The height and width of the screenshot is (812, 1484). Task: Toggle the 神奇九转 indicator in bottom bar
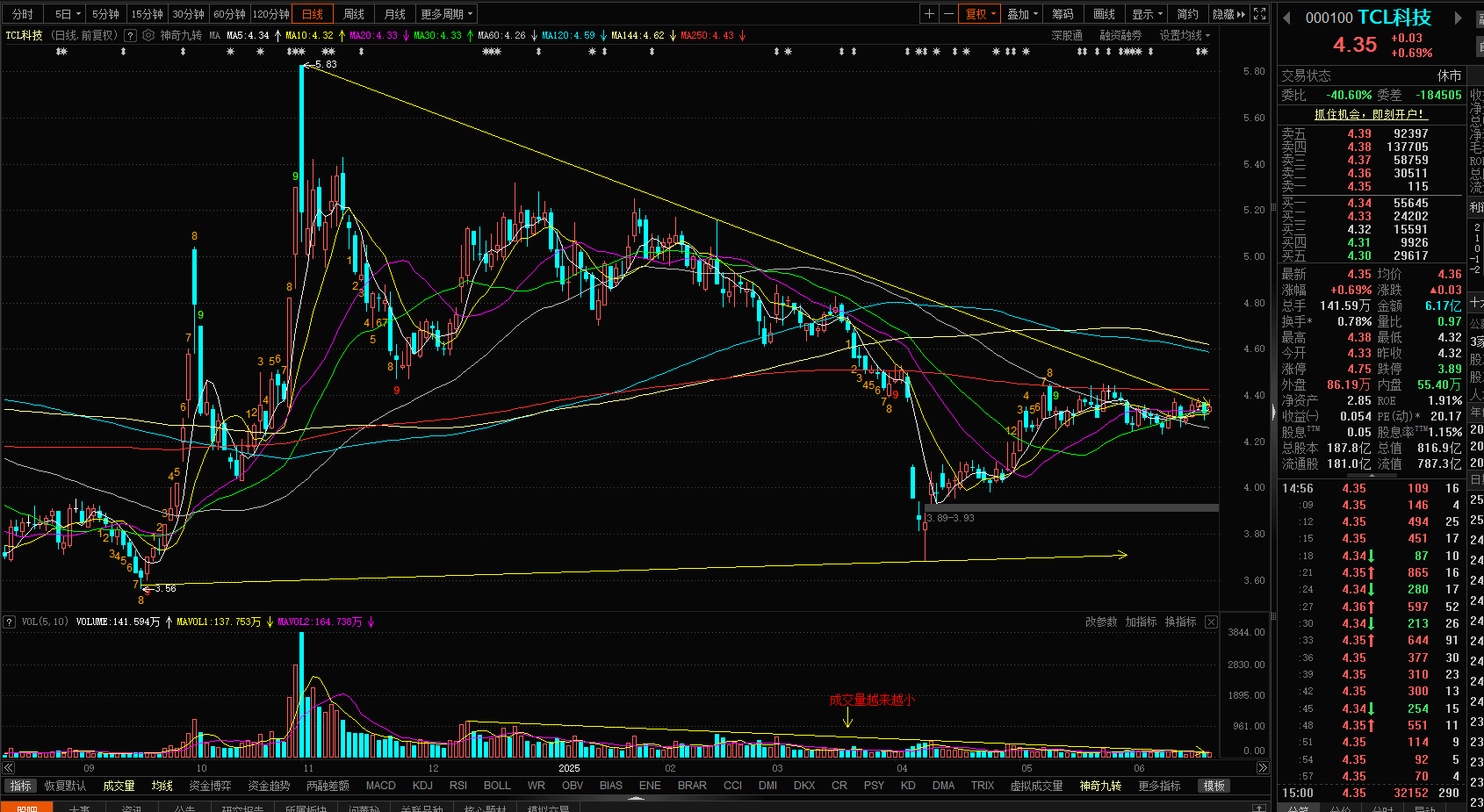pos(1100,786)
